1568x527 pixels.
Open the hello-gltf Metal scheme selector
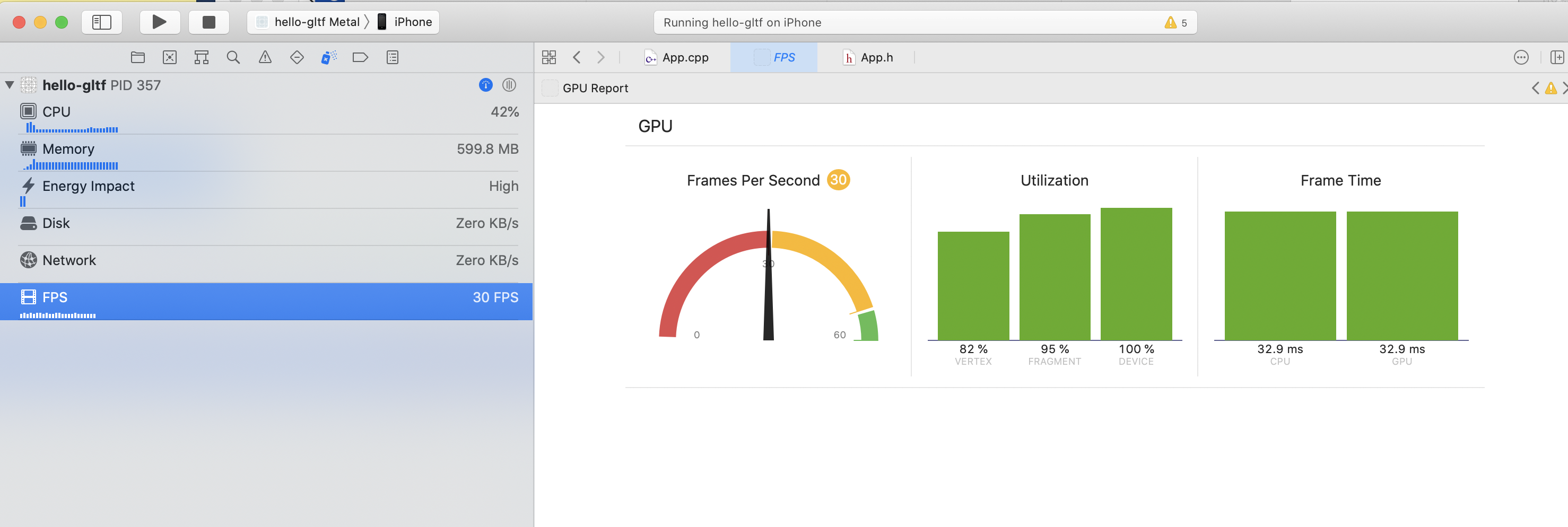[x=309, y=22]
